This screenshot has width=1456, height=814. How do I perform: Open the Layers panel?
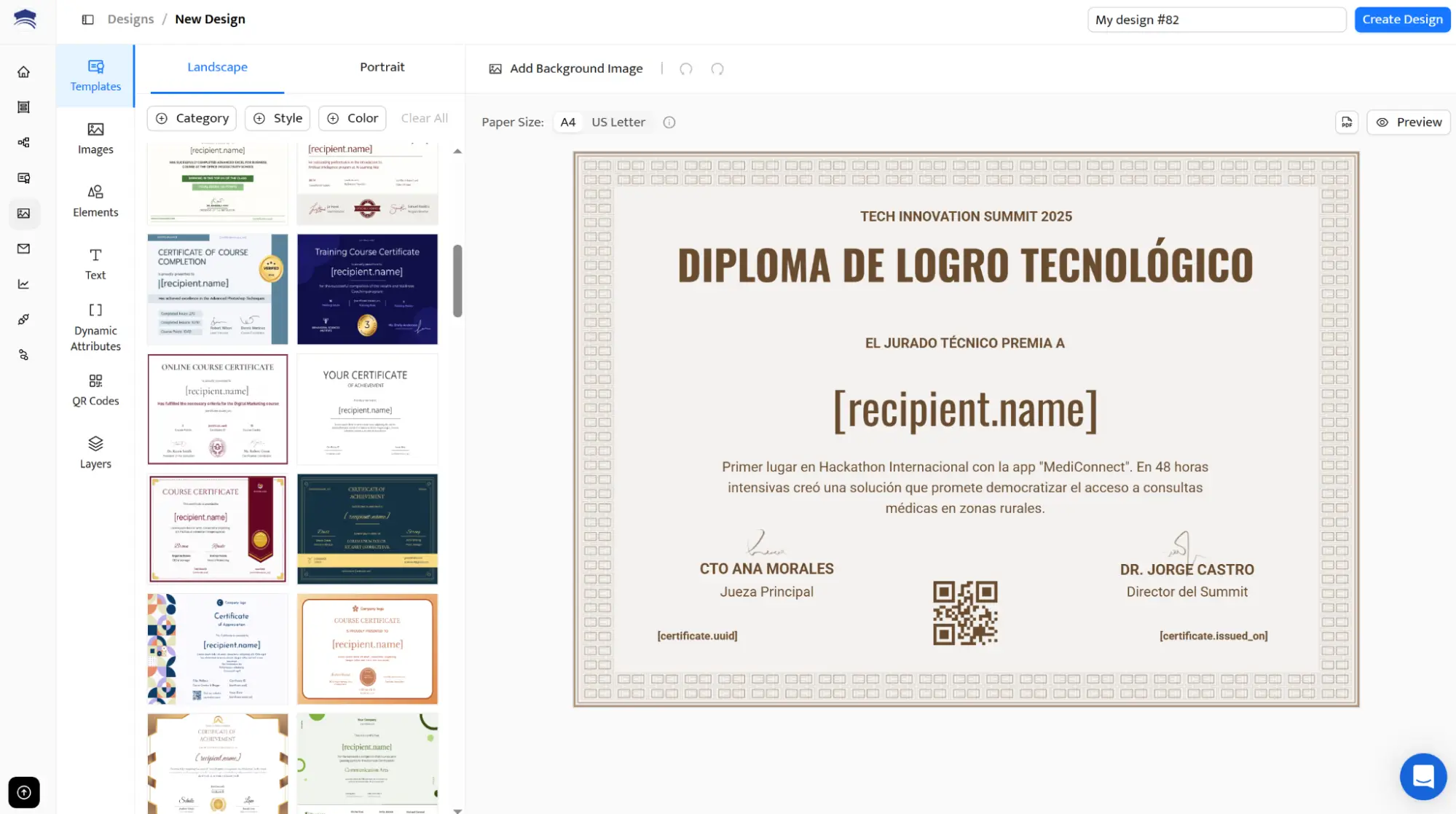(x=95, y=453)
